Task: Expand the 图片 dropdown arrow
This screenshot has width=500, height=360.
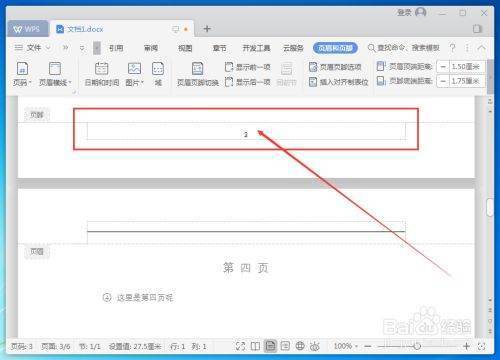Action: click(143, 82)
